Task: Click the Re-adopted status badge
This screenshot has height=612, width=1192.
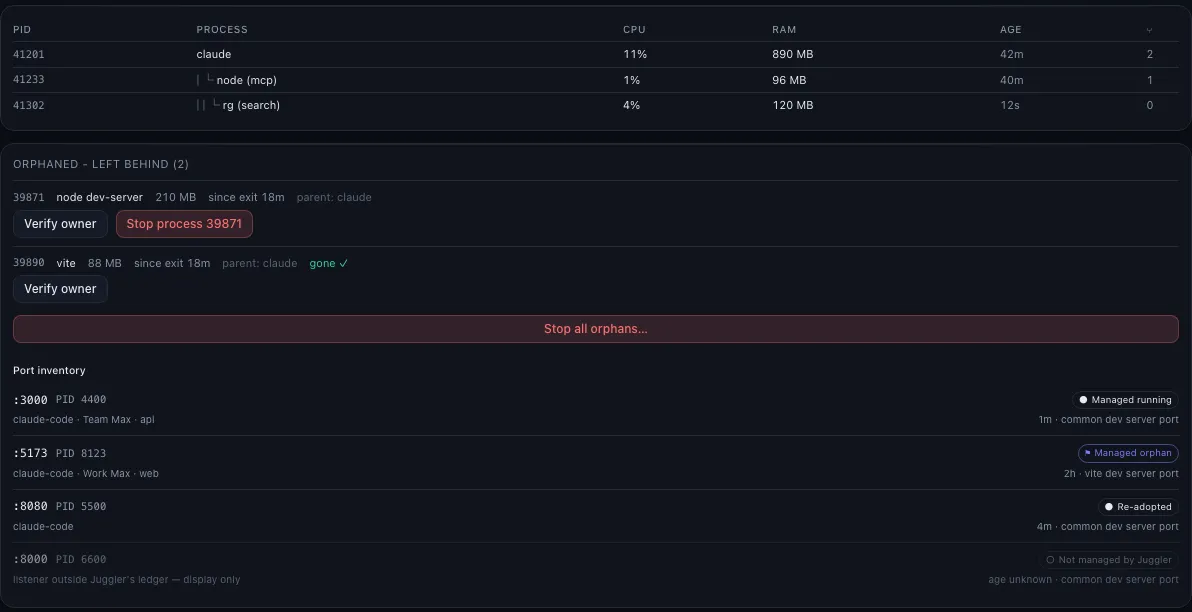Action: [x=1138, y=506]
